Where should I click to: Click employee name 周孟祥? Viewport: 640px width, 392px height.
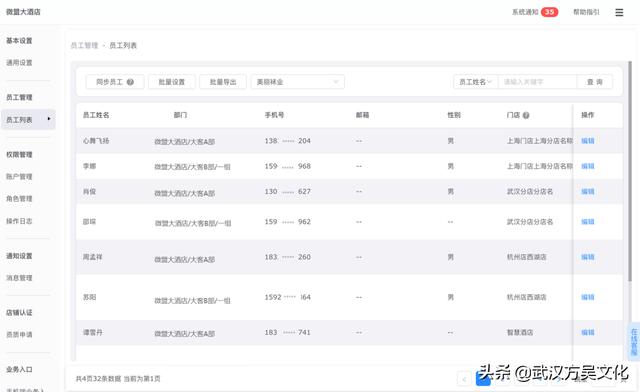click(x=93, y=257)
